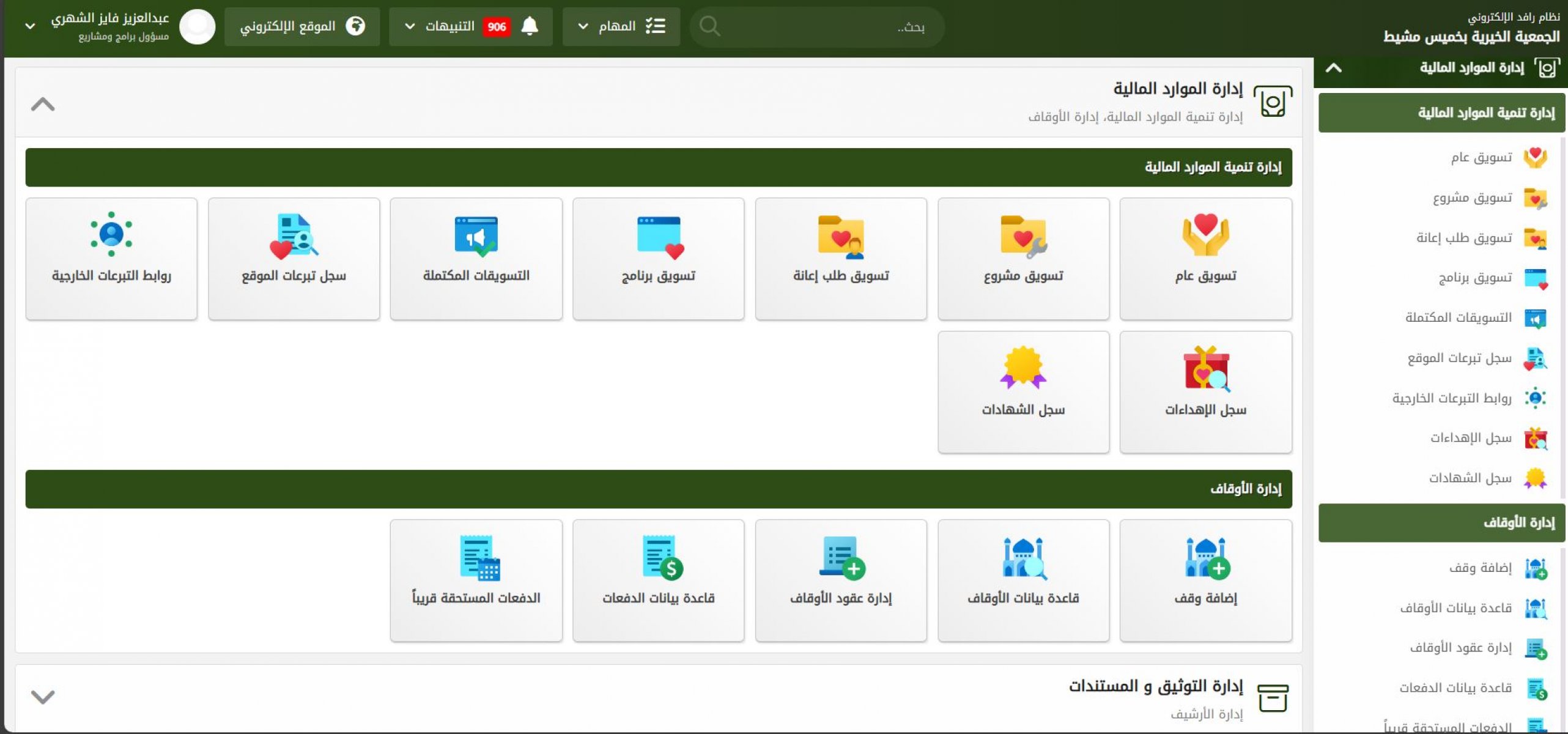Expand the إدارة التوثيق و المستندات section

(x=43, y=697)
